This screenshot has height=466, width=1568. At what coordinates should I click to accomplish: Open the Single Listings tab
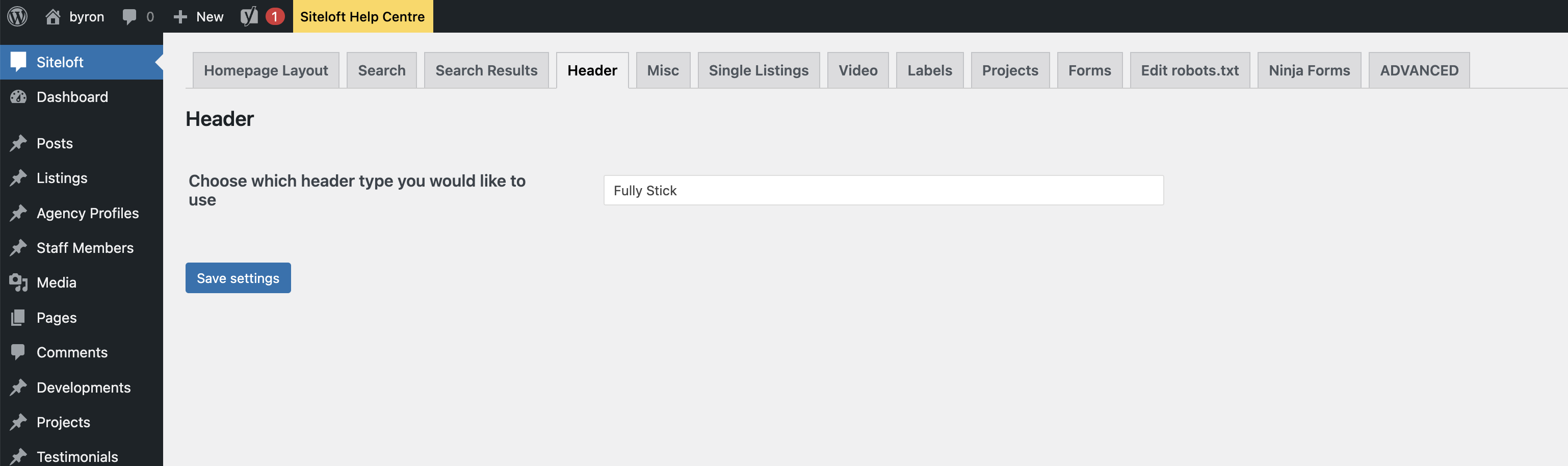tap(759, 71)
